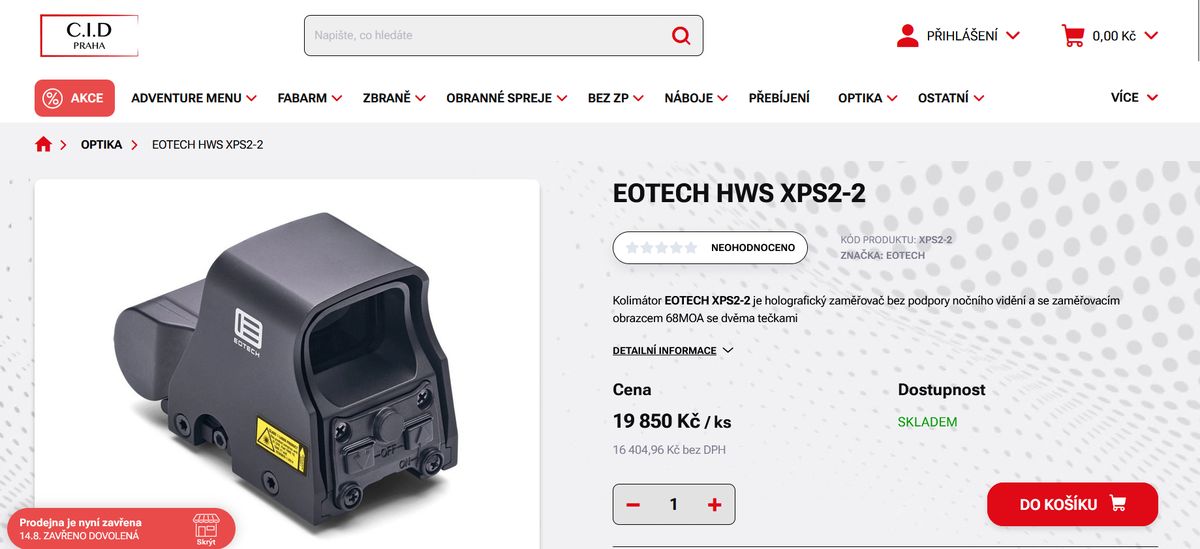Open the Náboje dropdown menu
This screenshot has height=549, width=1200.
[x=696, y=98]
